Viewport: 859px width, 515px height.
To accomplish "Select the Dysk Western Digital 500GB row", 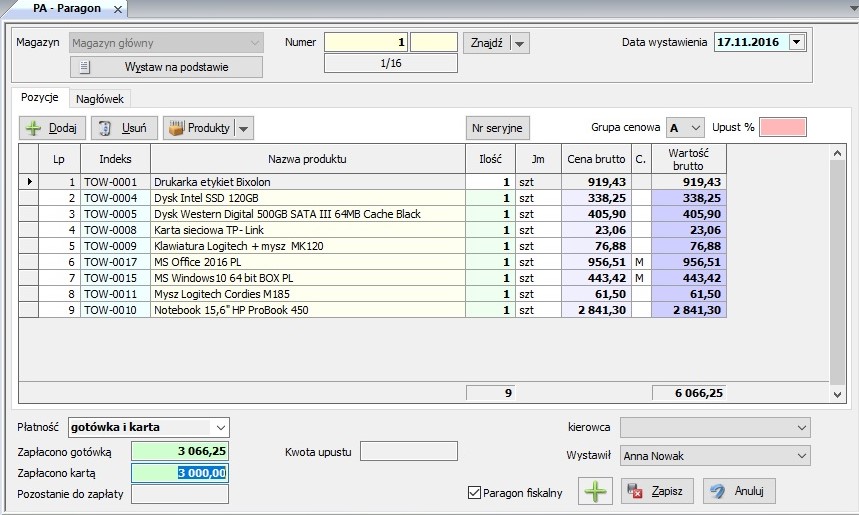I will (373, 214).
